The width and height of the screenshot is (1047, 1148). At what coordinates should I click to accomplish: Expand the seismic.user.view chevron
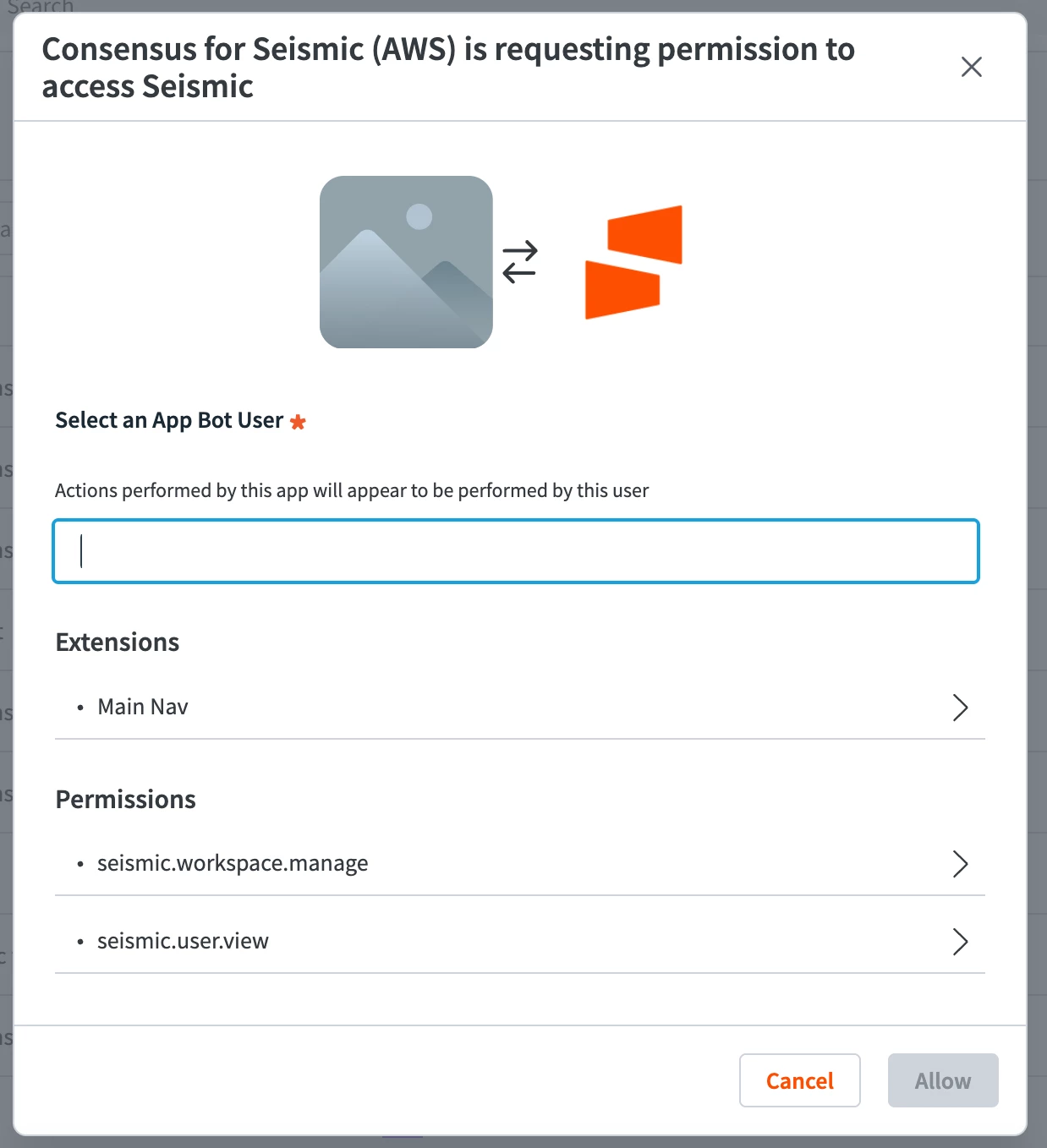point(960,942)
